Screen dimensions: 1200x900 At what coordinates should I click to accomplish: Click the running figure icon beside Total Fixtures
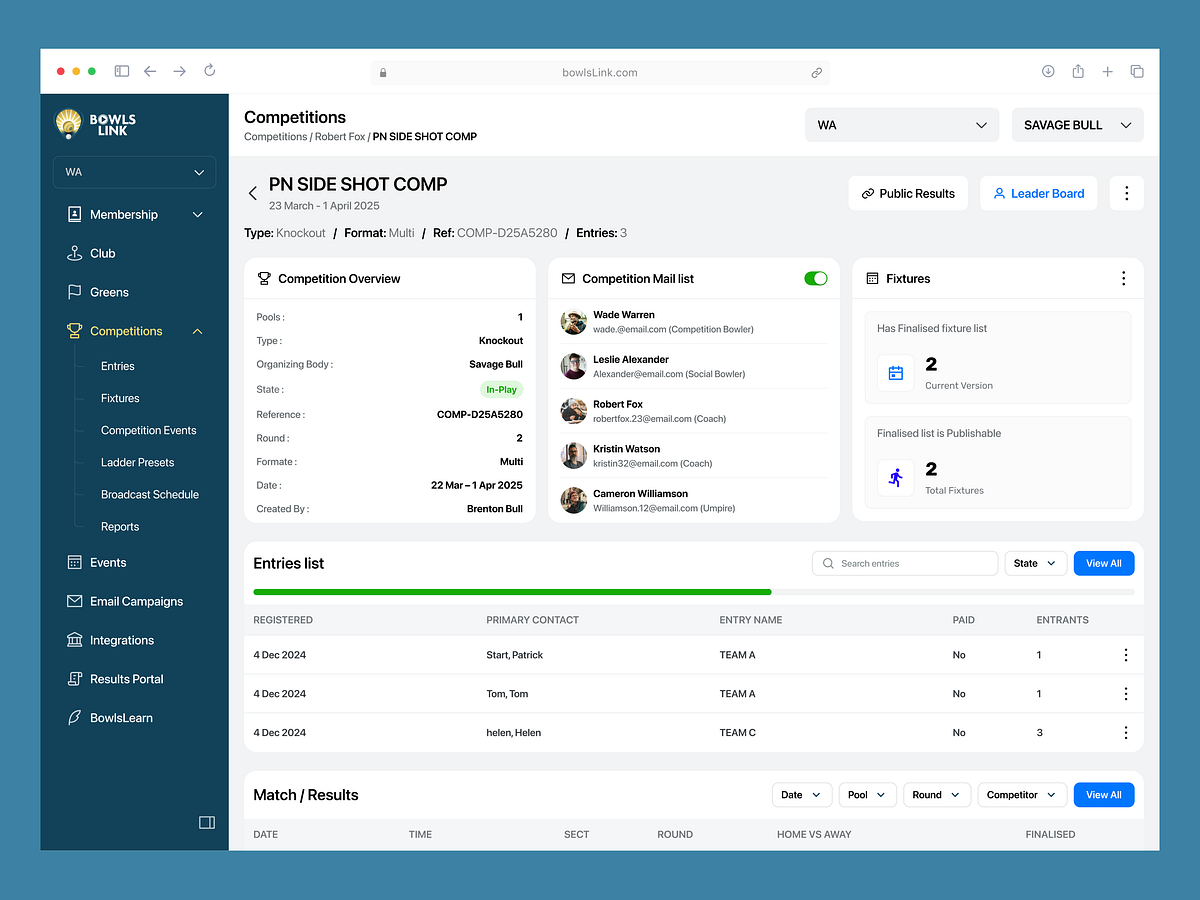pos(896,478)
